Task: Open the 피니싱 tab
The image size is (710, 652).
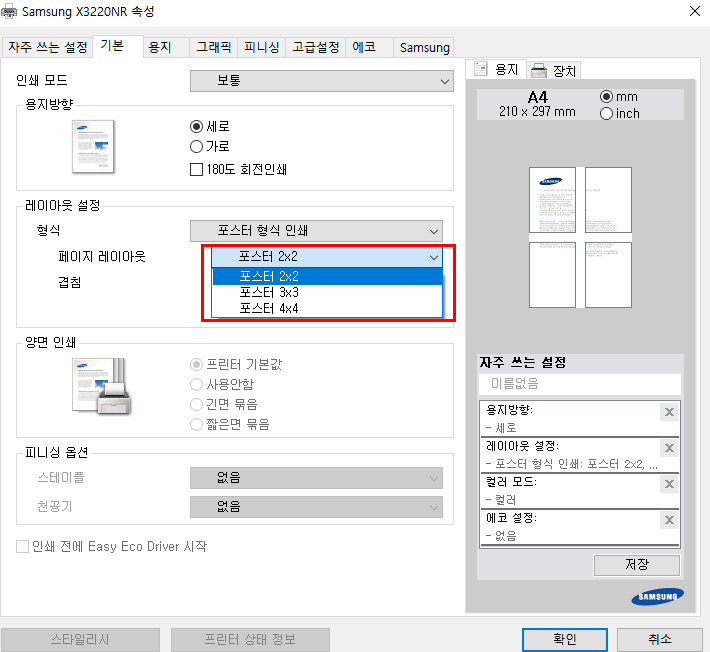Action: coord(261,47)
